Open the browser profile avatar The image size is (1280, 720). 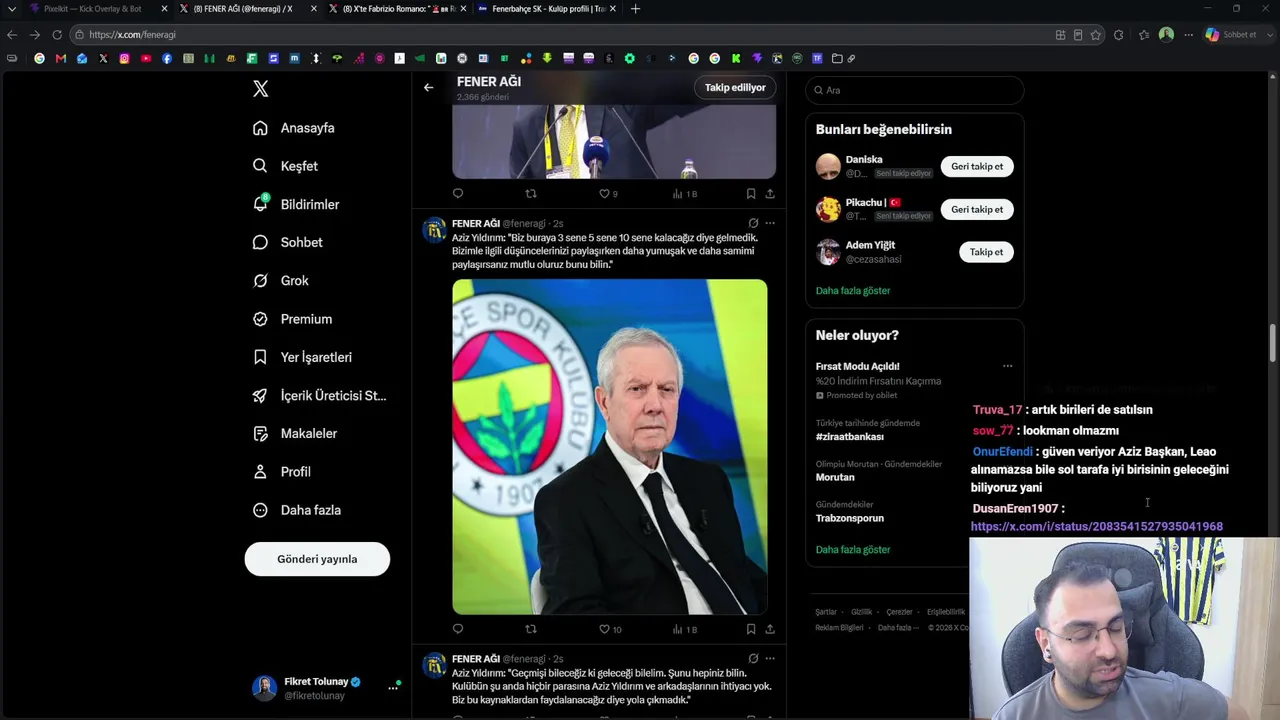point(1166,35)
